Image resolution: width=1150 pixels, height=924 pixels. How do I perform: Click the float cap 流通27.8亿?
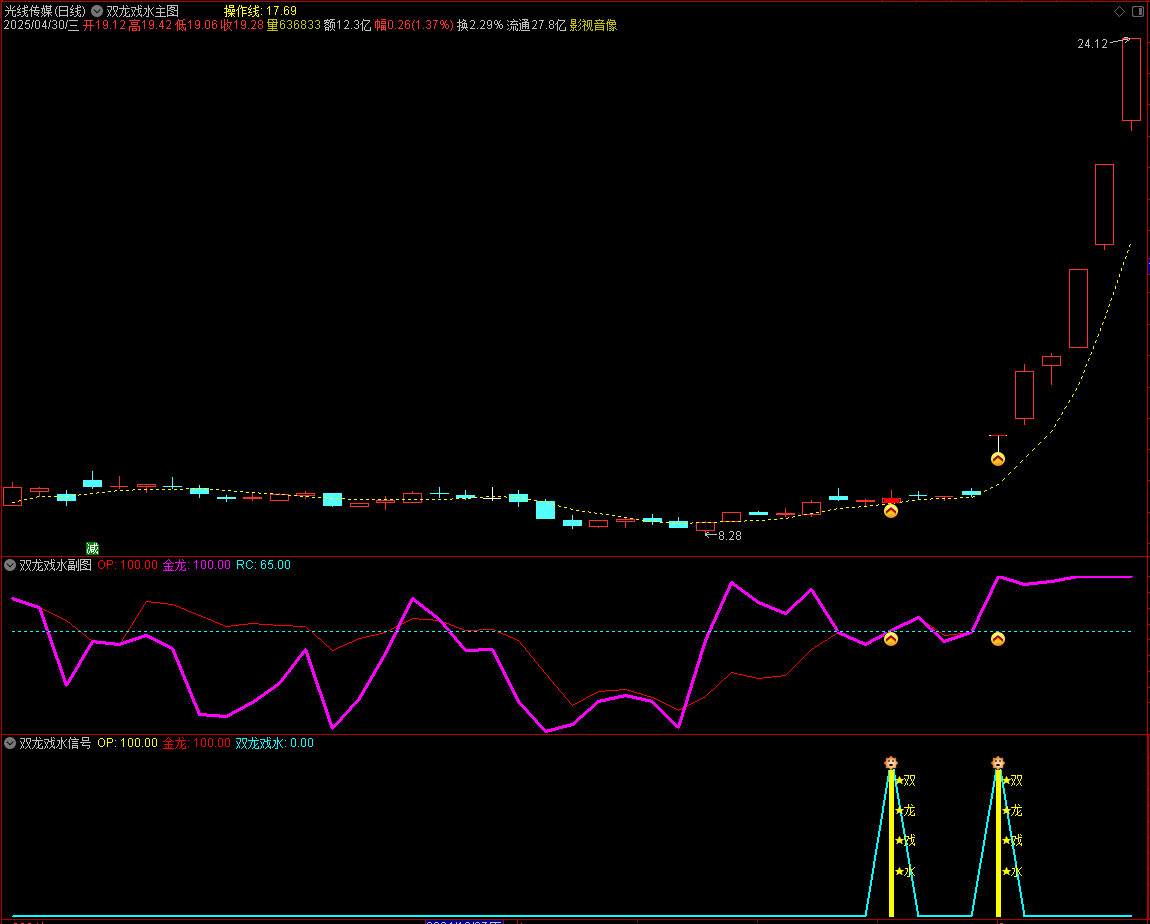(536, 25)
